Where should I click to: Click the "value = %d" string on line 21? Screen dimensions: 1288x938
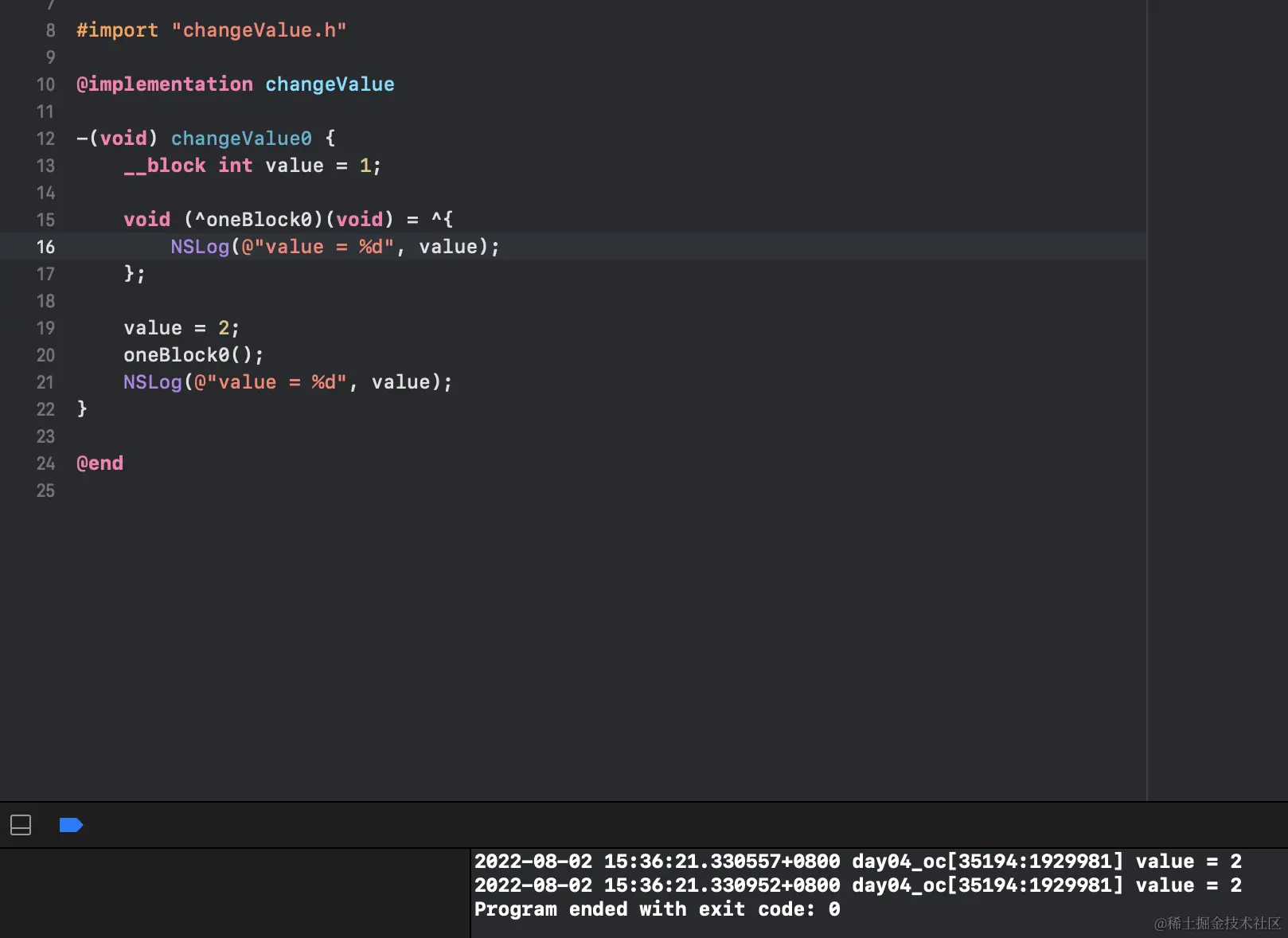pyautogui.click(x=271, y=382)
